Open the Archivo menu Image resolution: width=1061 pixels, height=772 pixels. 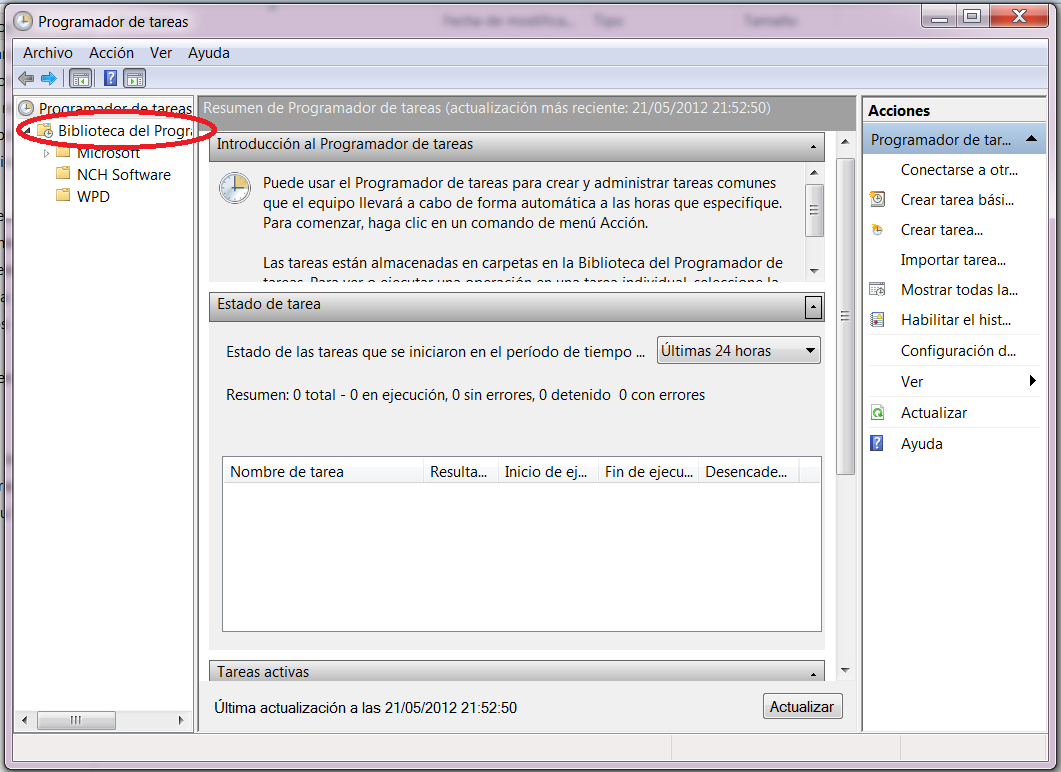point(48,53)
